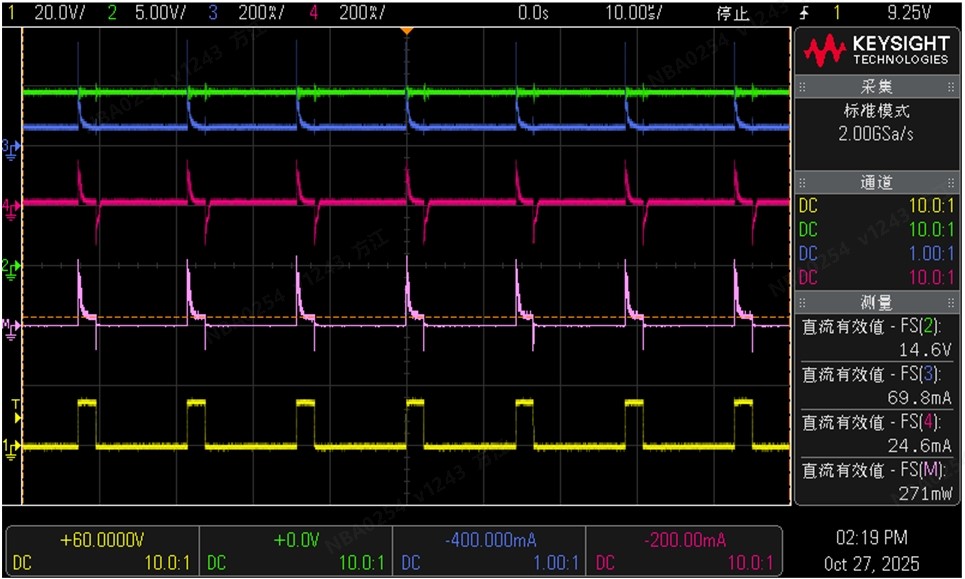This screenshot has height=579, width=965.
Task: Click the channel 4 ground marker icon
Action: 11,207
